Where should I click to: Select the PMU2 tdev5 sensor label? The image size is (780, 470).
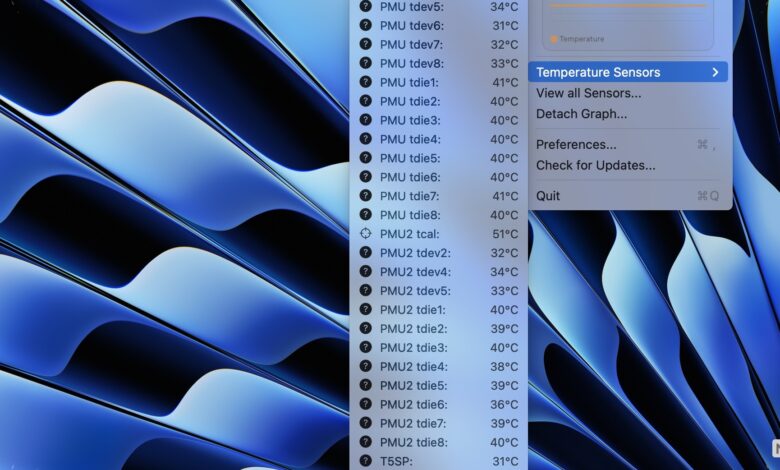[415, 290]
